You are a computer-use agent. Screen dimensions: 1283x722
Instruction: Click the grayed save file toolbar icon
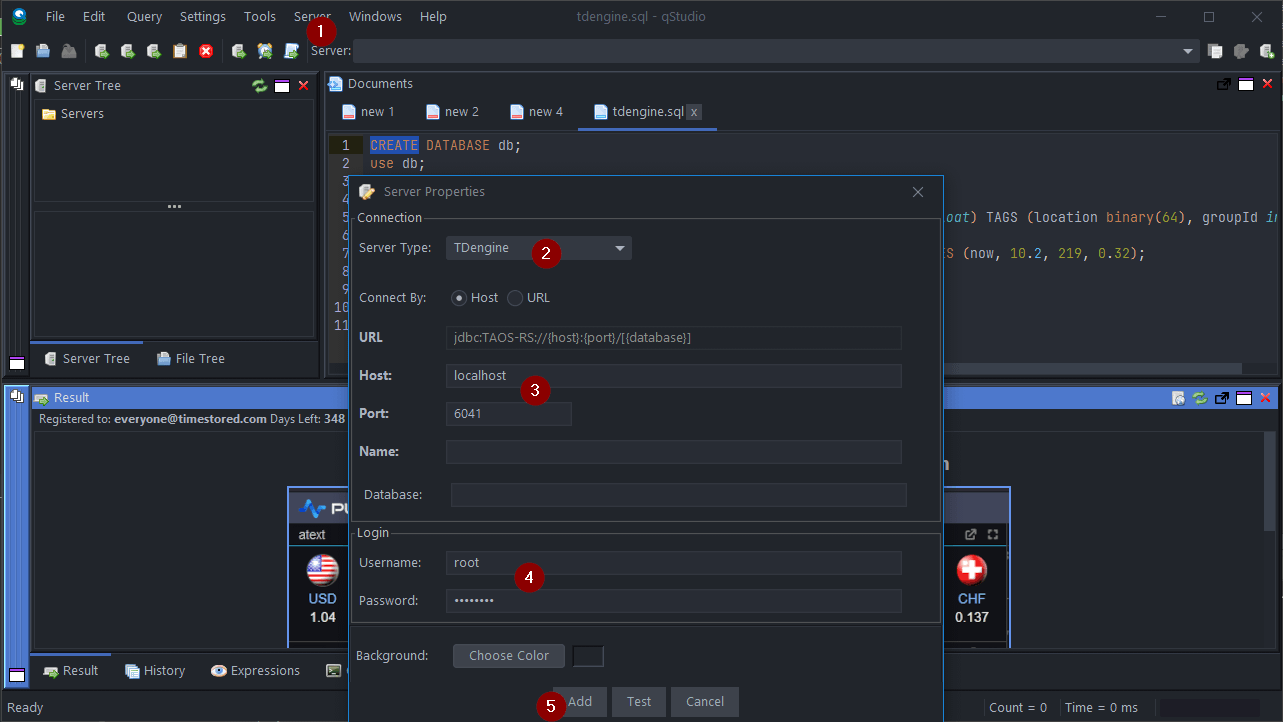pyautogui.click(x=69, y=51)
